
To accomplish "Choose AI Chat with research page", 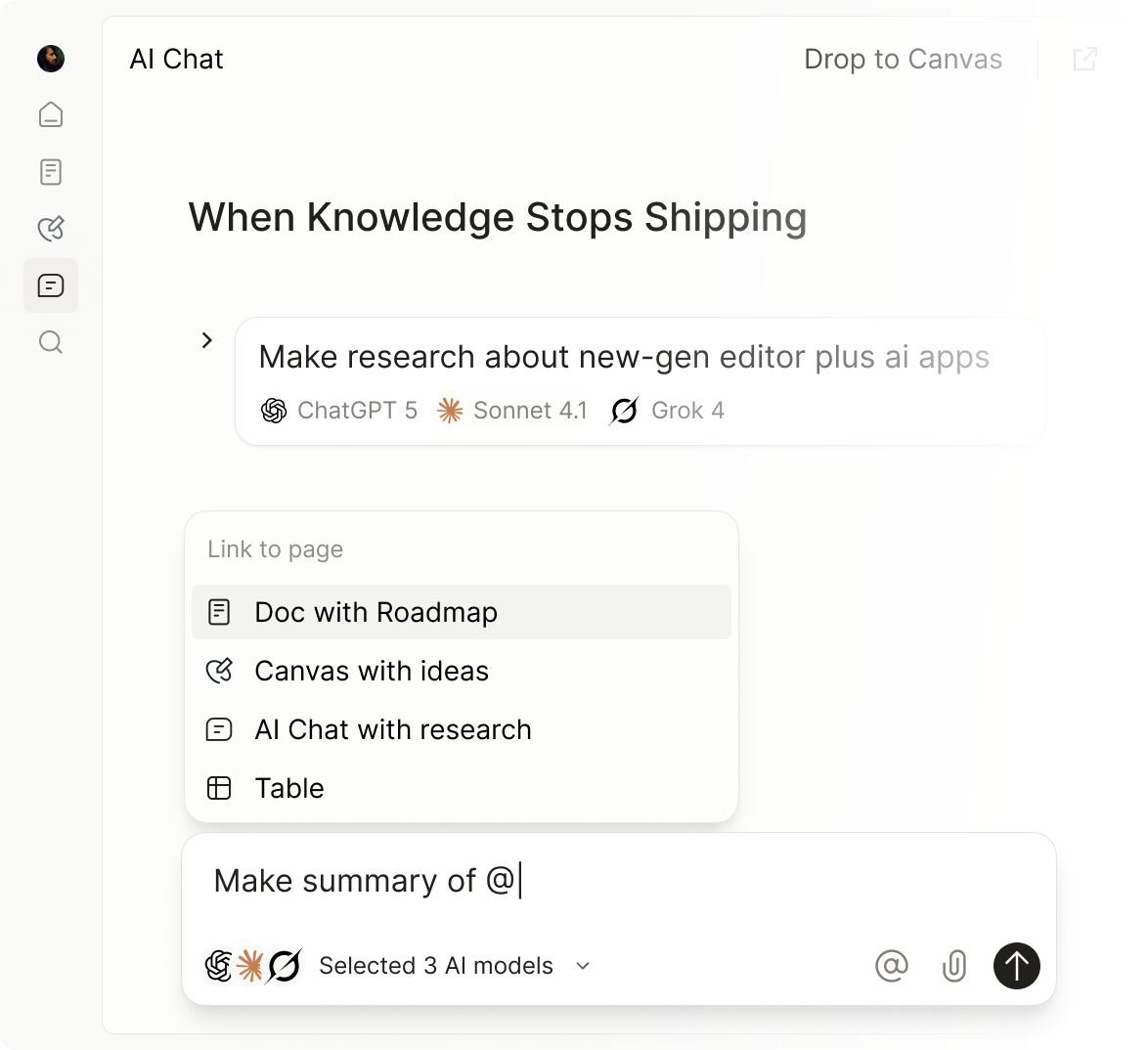I will (462, 729).
